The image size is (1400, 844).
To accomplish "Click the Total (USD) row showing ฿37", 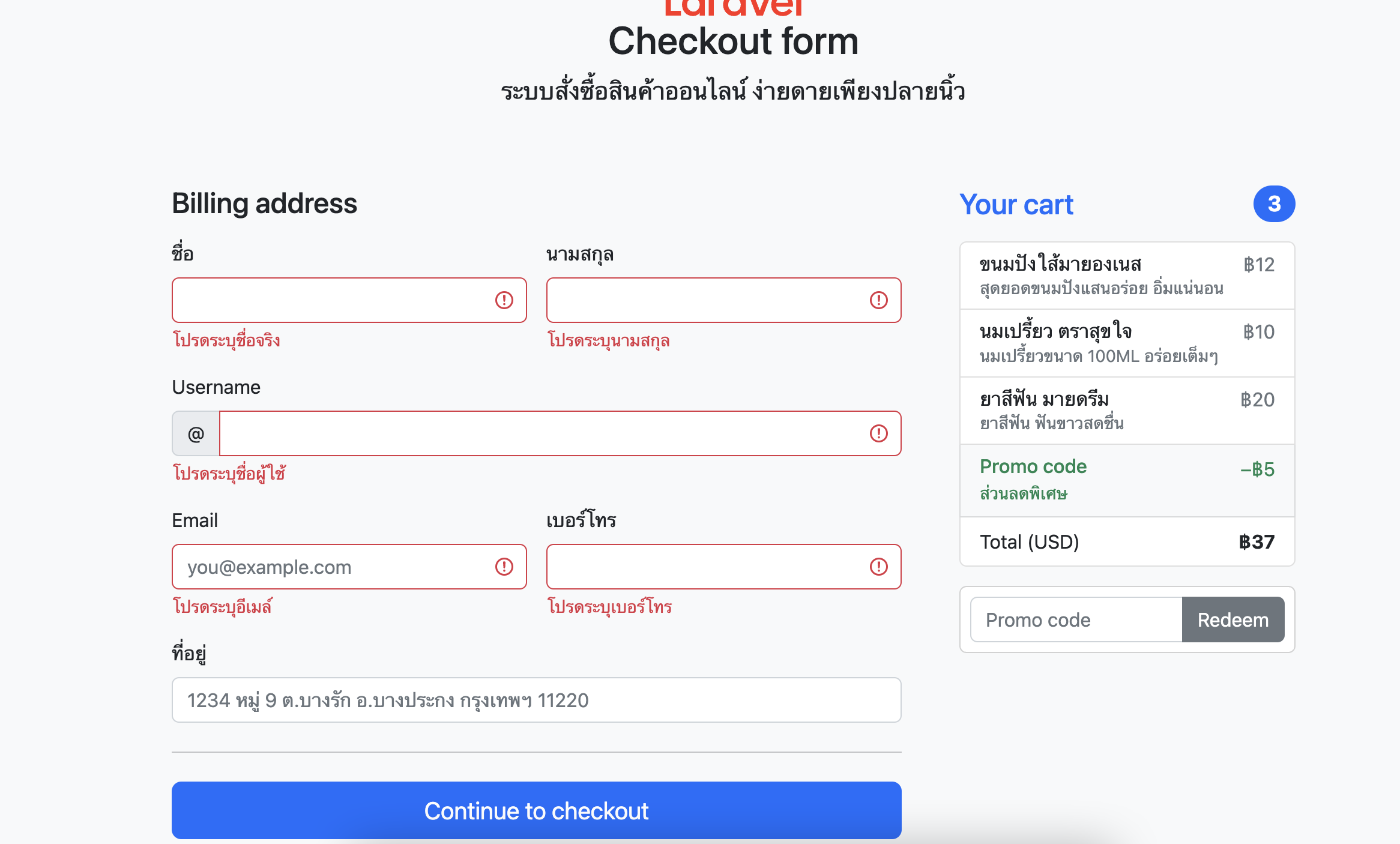I will [1127, 542].
